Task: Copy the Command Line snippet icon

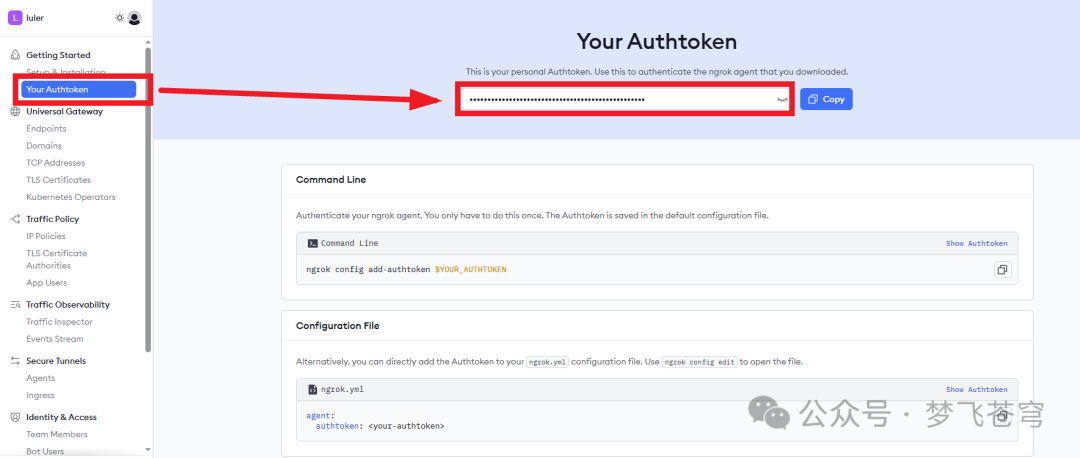Action: click(x=1002, y=269)
